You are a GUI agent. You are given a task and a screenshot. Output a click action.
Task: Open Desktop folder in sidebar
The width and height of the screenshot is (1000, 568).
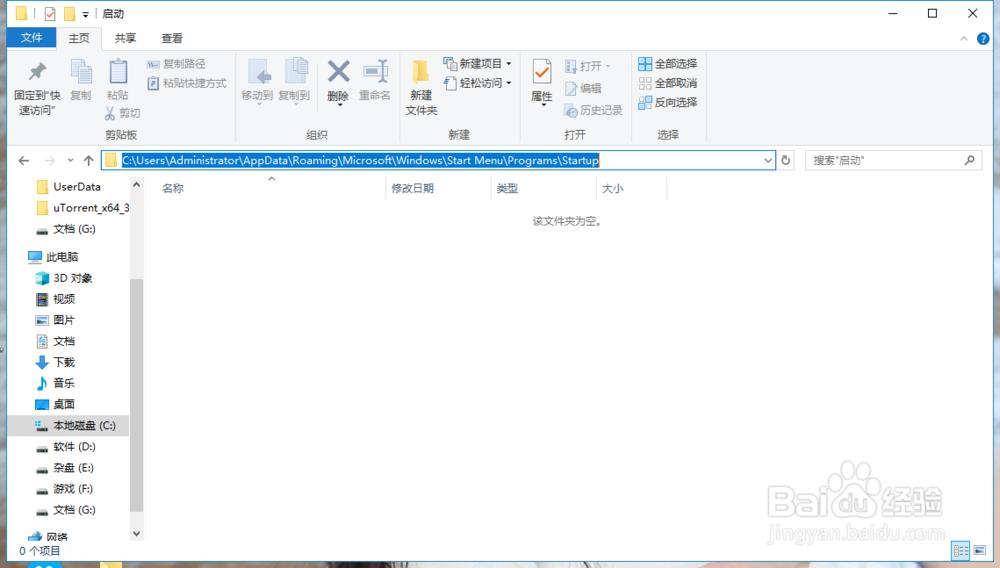[x=55, y=404]
